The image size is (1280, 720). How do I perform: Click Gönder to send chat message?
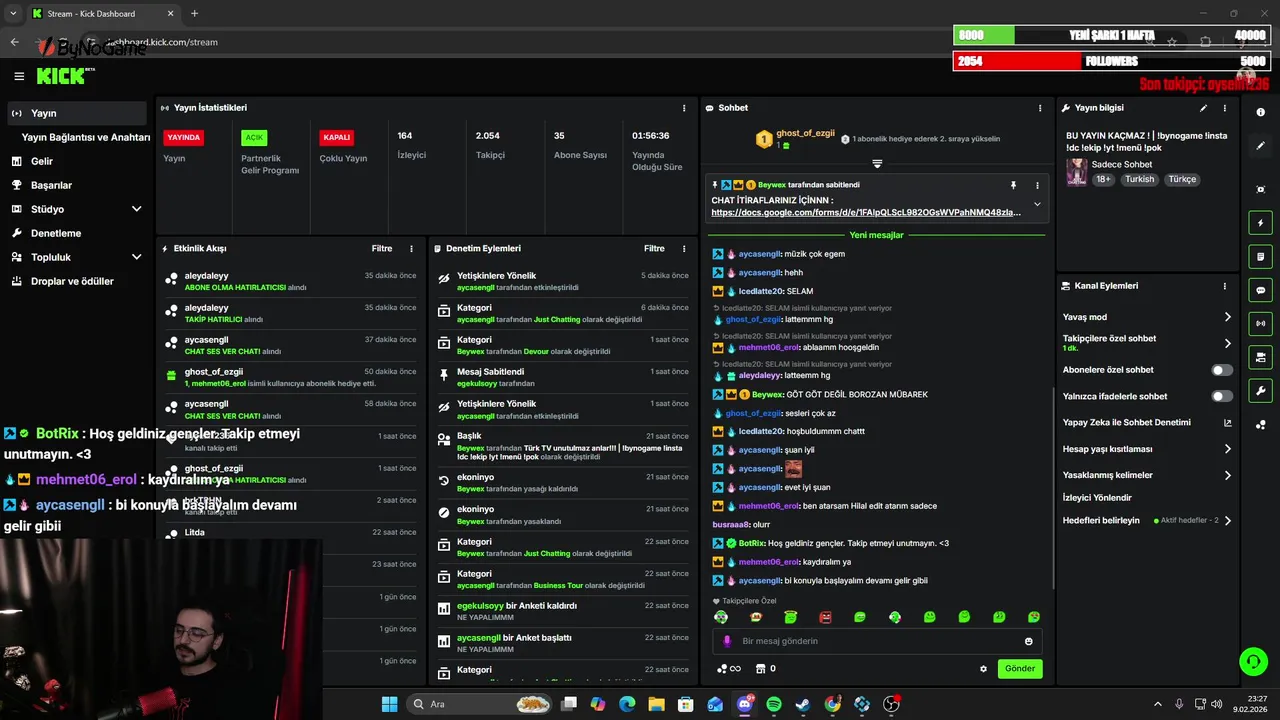pyautogui.click(x=1020, y=669)
